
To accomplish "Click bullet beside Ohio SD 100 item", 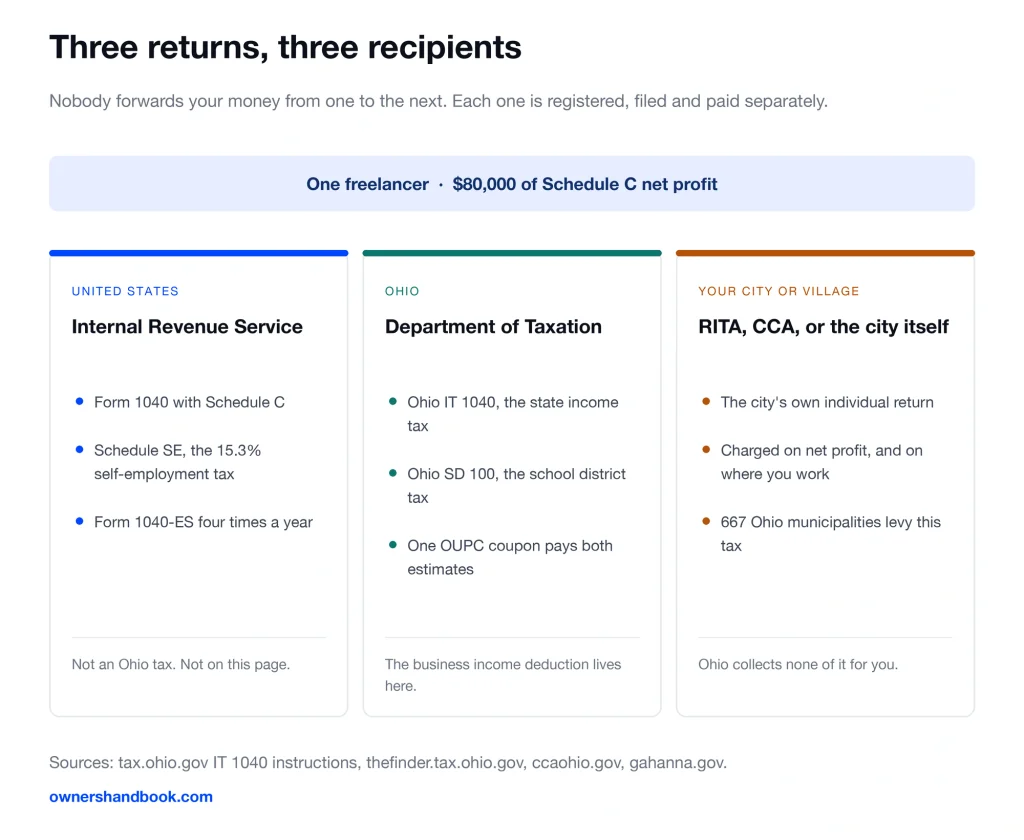I will [392, 474].
